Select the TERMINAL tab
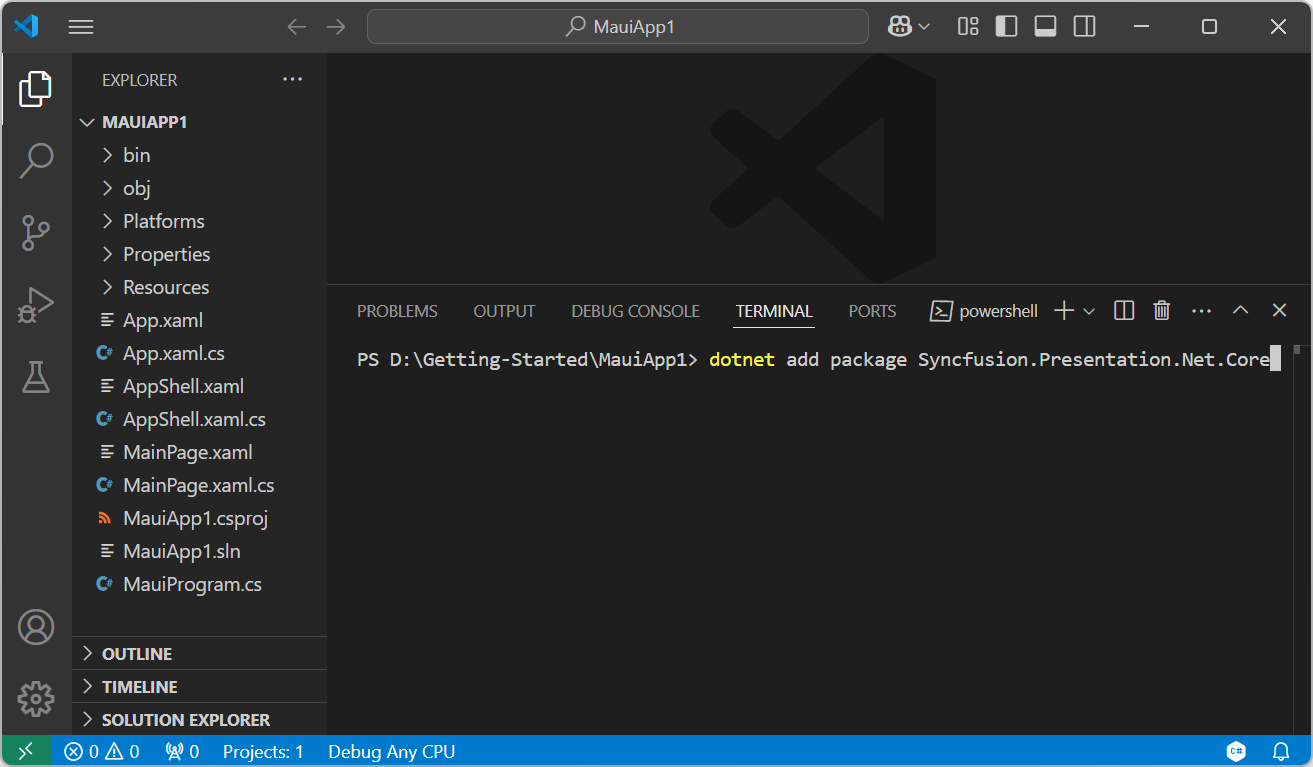Screen dimensions: 1313x767 coord(774,311)
